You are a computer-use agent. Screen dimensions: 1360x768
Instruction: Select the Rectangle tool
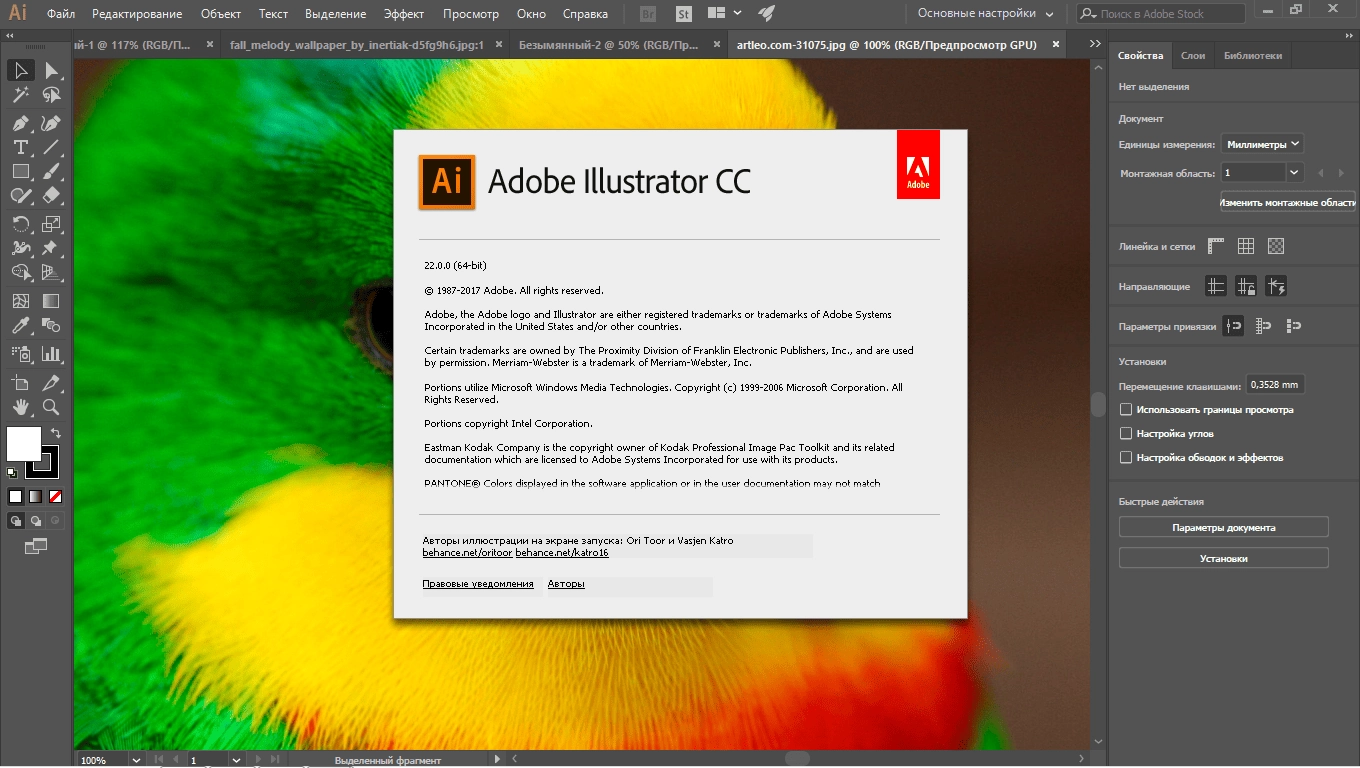point(20,171)
